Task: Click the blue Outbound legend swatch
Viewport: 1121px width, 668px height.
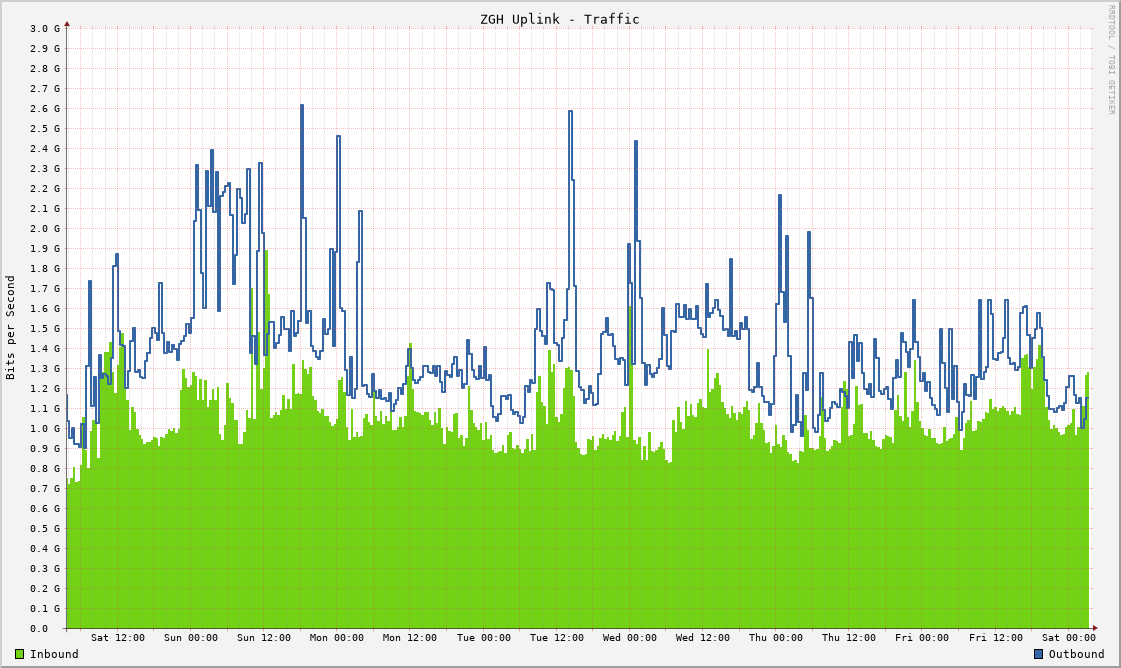Action: (x=1039, y=654)
